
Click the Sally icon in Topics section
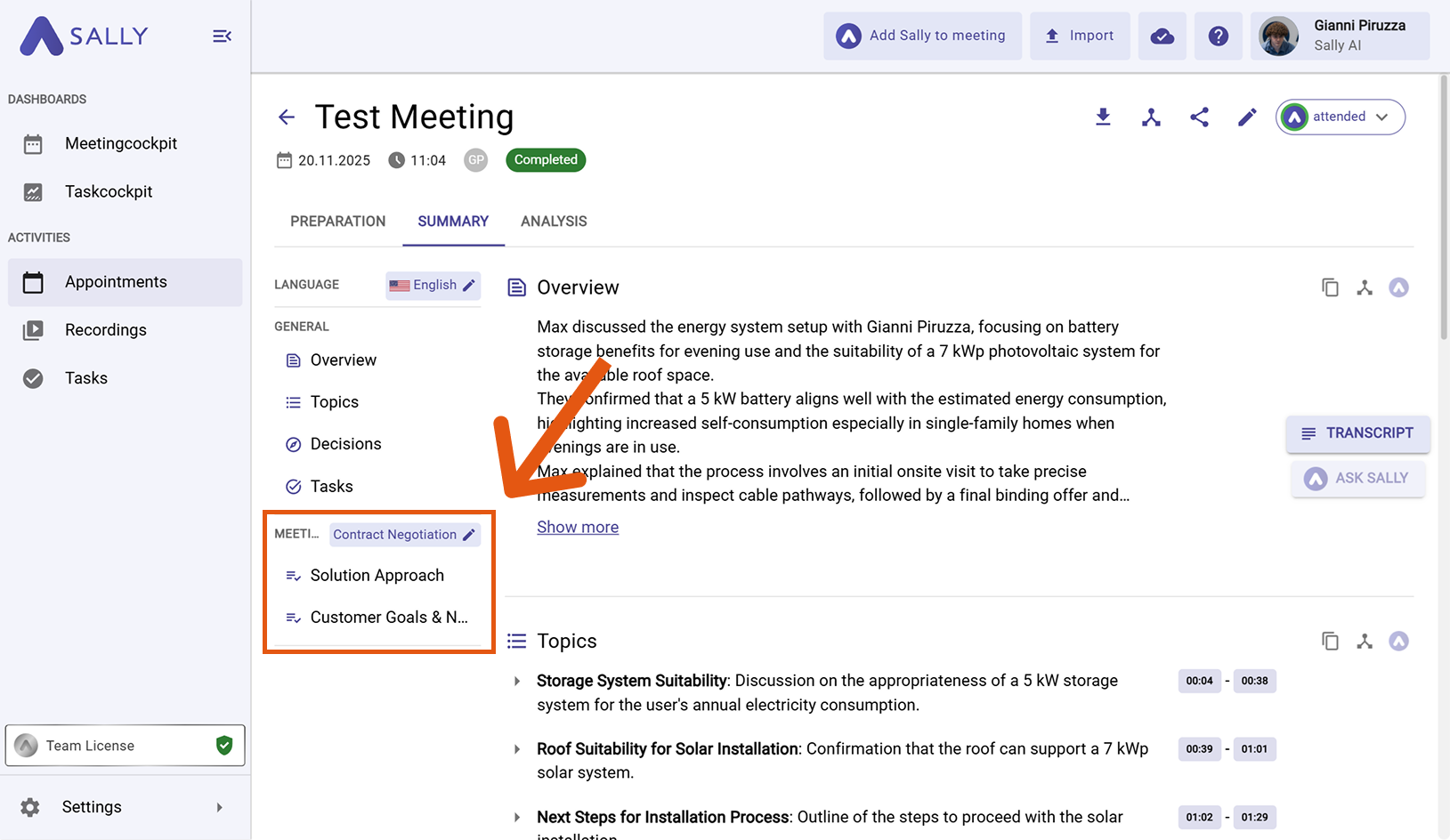point(1398,641)
